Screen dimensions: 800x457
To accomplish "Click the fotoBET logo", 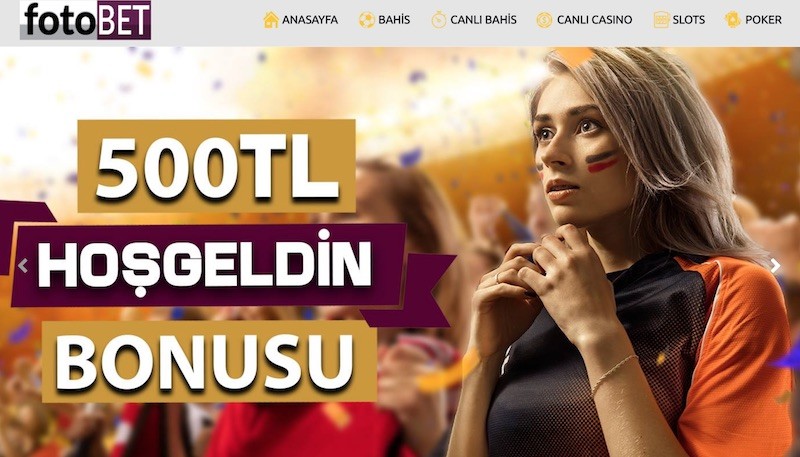I will coord(85,20).
